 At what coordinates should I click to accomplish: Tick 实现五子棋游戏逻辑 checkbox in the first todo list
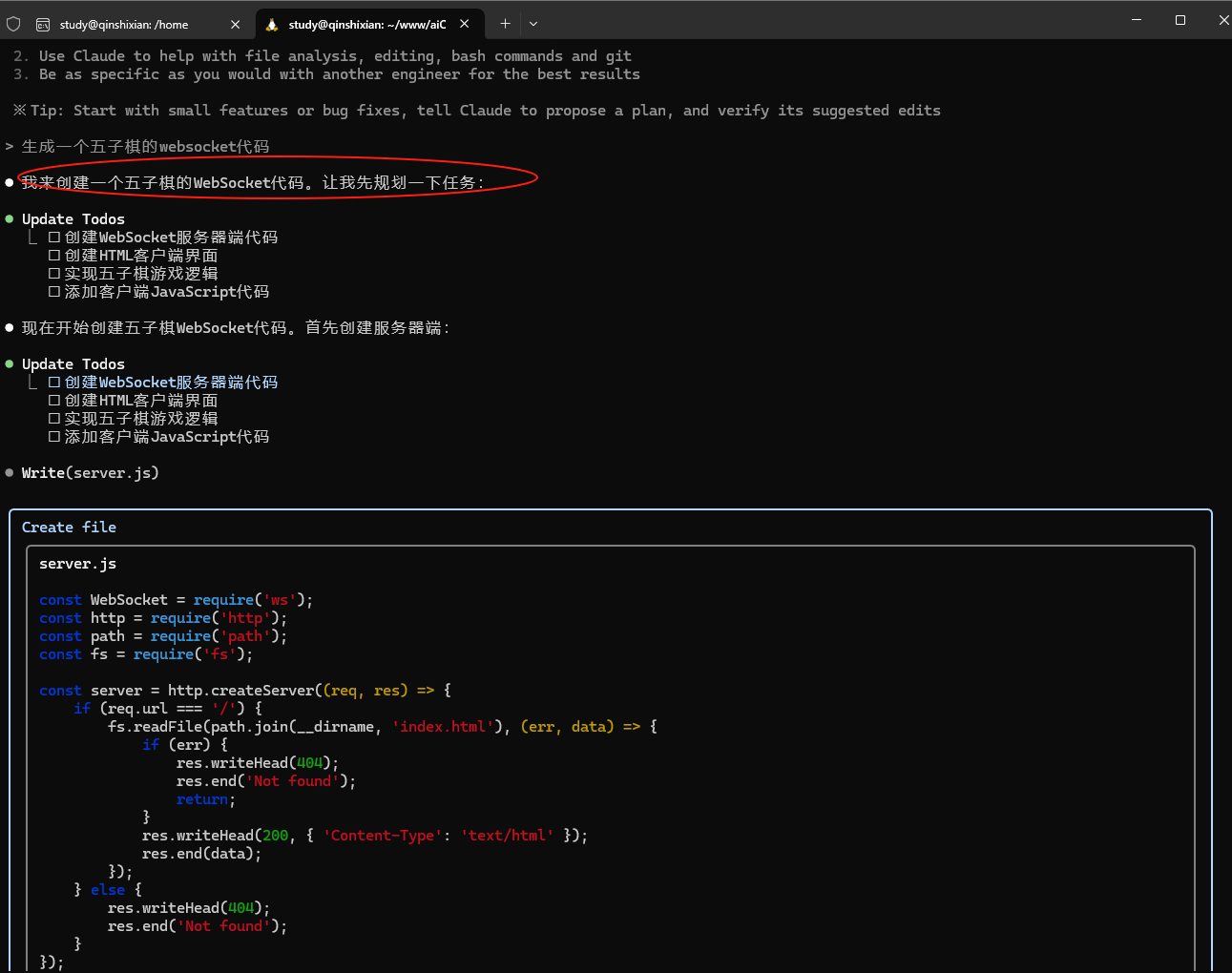point(54,274)
